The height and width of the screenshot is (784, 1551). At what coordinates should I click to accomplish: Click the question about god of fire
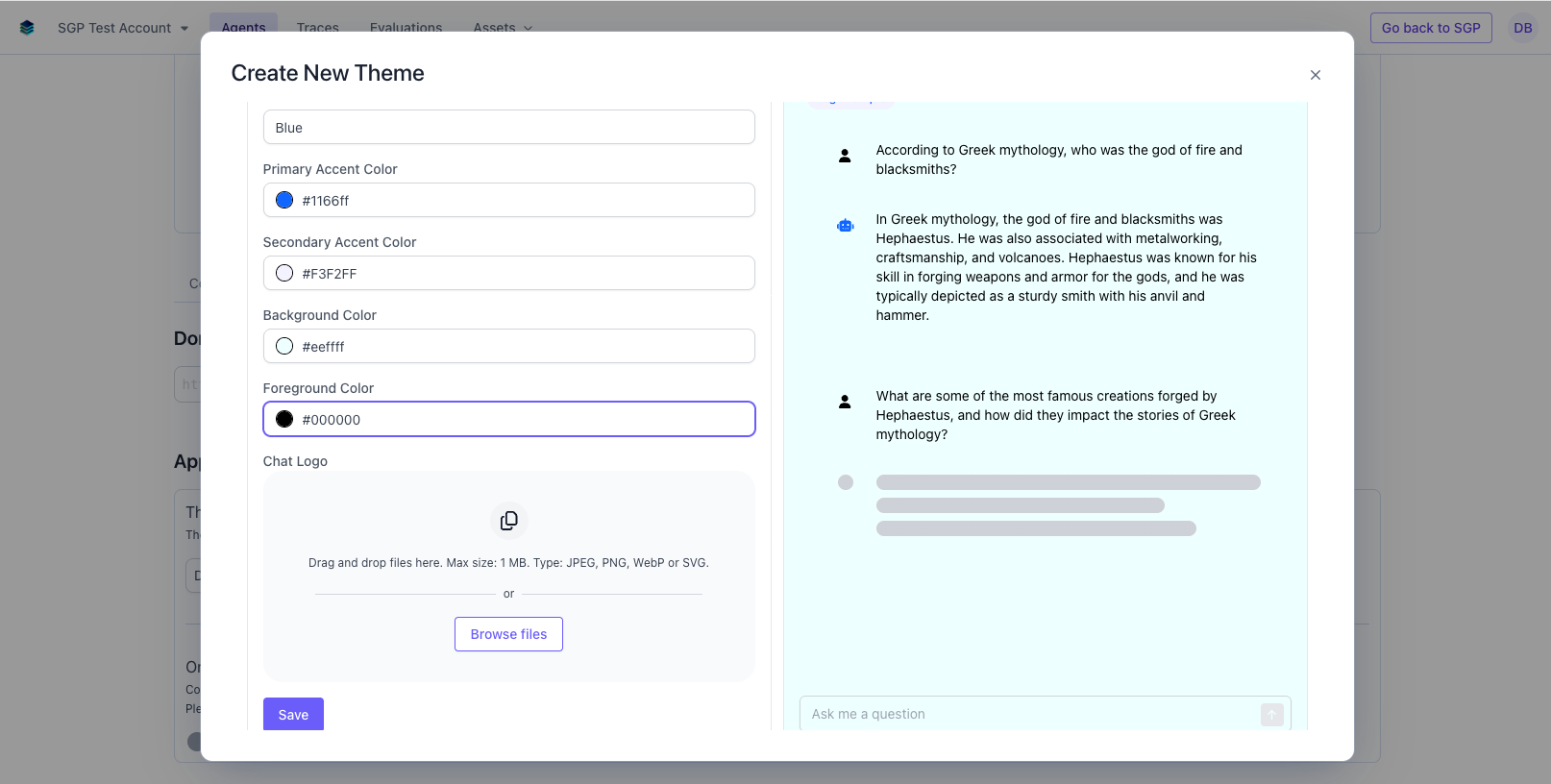coord(1059,159)
